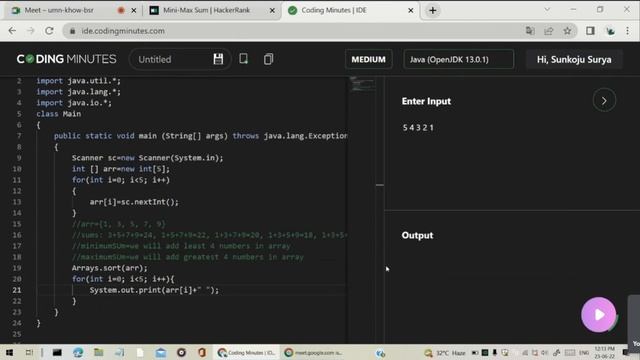Click the code minimap
This screenshot has height=360, width=640.
pos(362,84)
